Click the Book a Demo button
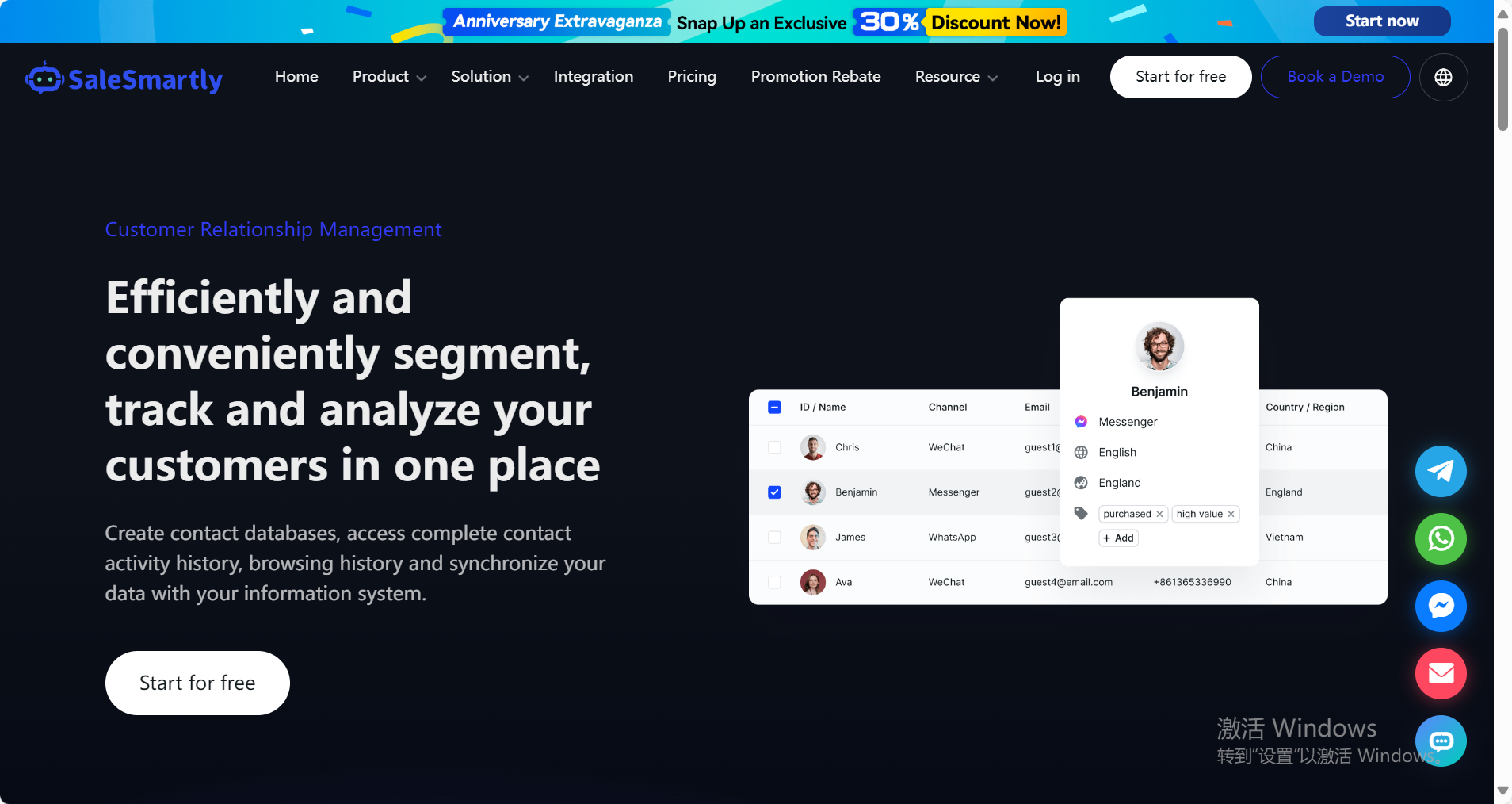1512x804 pixels. point(1335,77)
